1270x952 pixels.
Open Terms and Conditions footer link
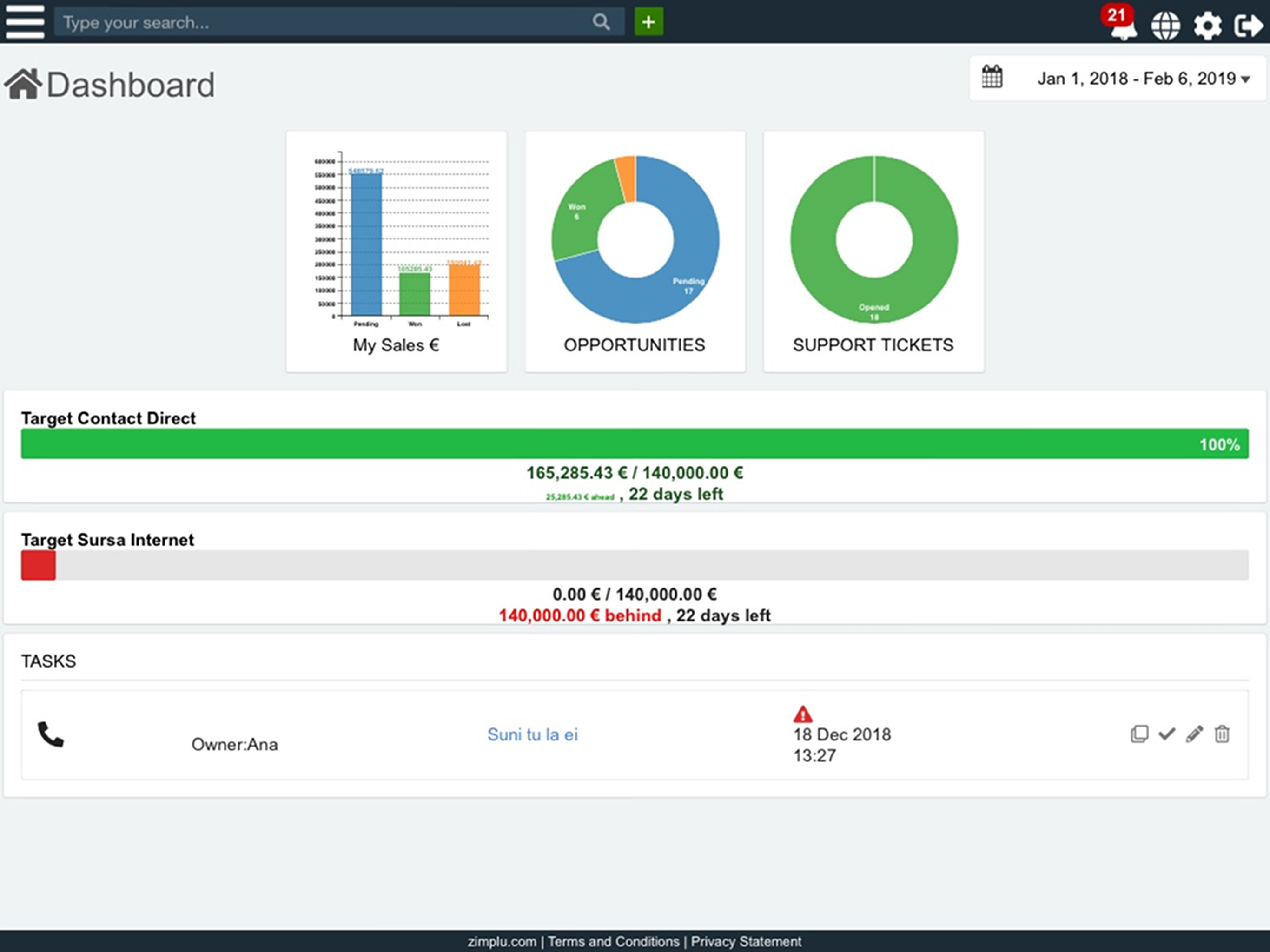(x=613, y=942)
